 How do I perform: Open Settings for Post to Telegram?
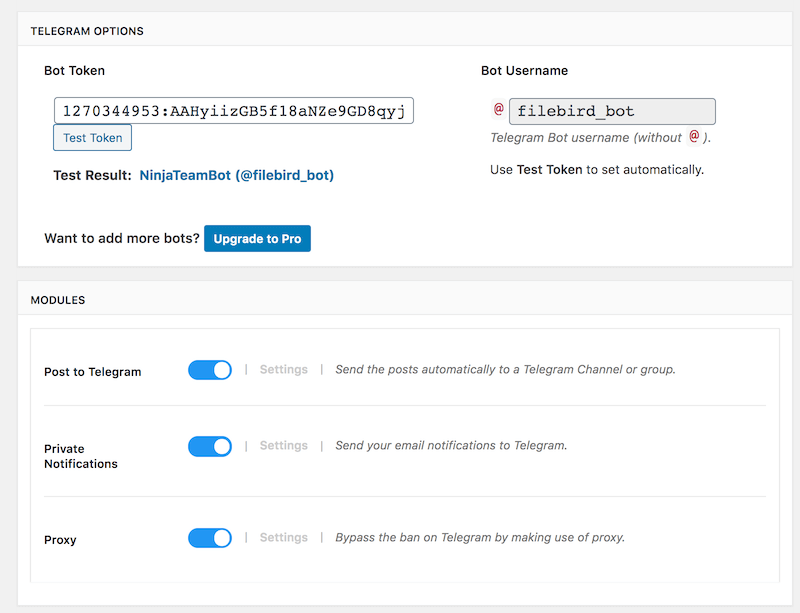(284, 370)
